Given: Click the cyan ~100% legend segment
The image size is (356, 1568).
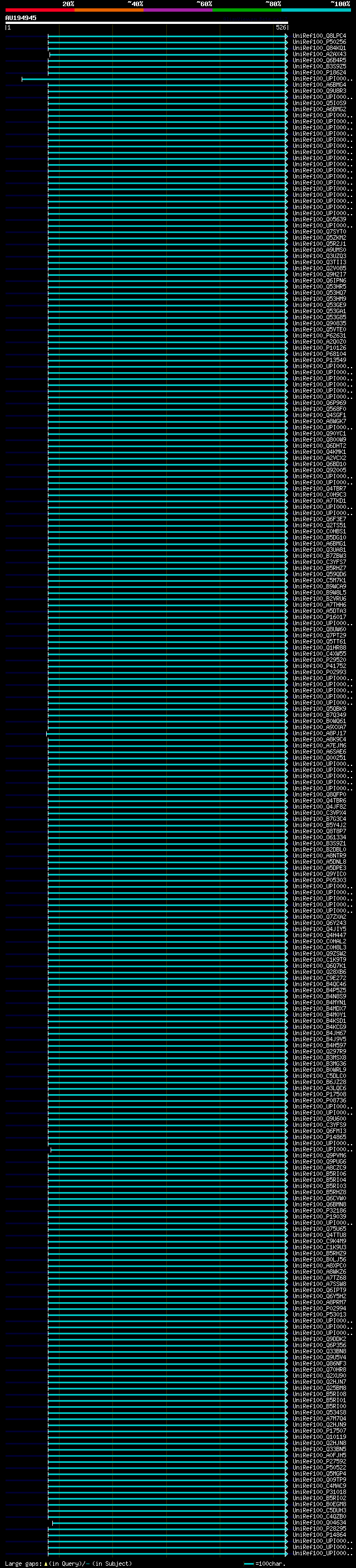Looking at the screenshot, I should point(316,10).
